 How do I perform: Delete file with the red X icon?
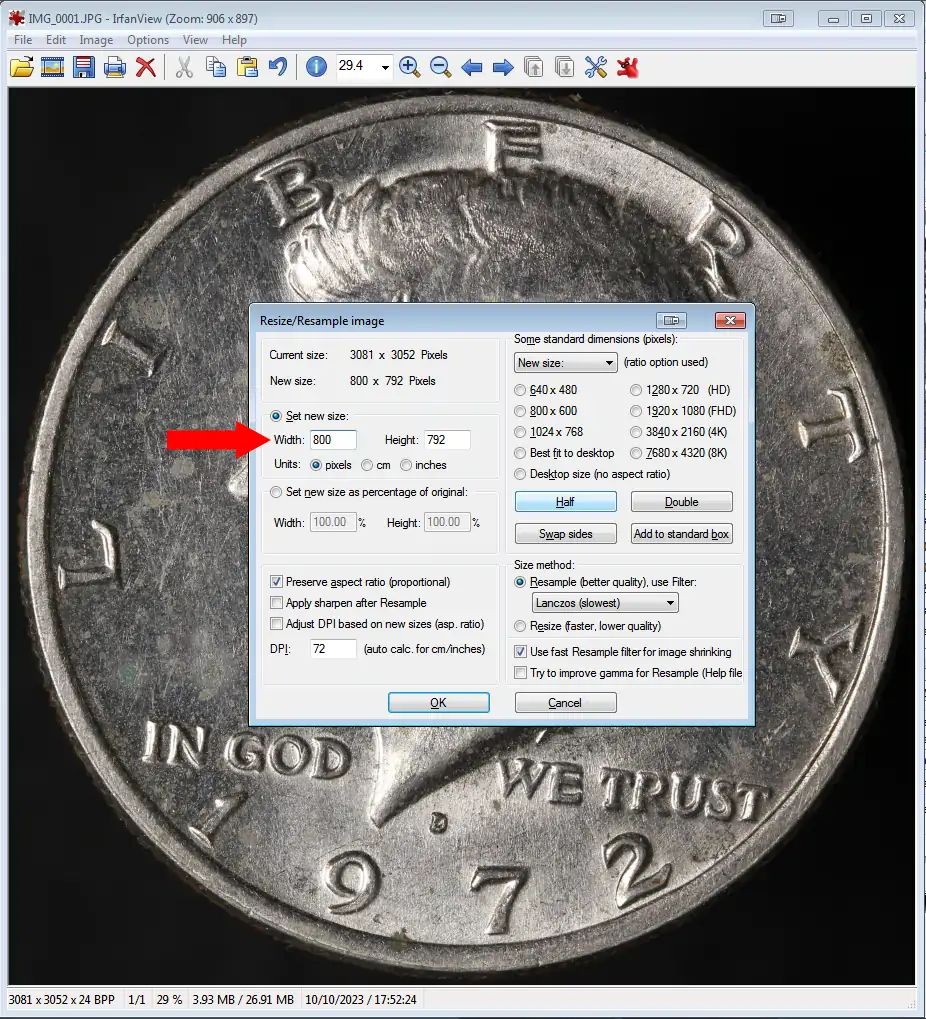coord(146,67)
